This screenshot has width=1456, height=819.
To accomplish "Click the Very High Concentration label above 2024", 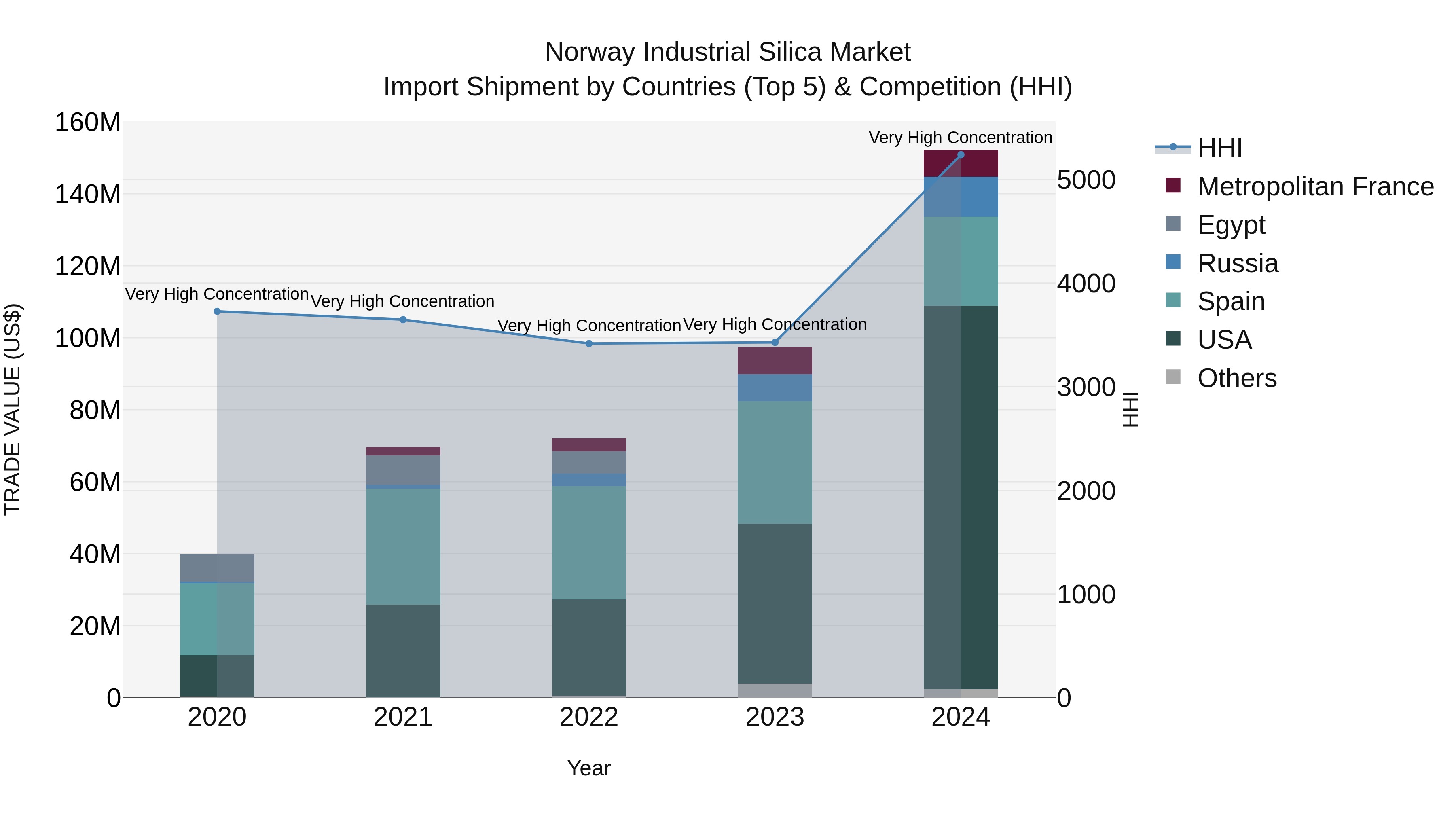I will point(960,138).
